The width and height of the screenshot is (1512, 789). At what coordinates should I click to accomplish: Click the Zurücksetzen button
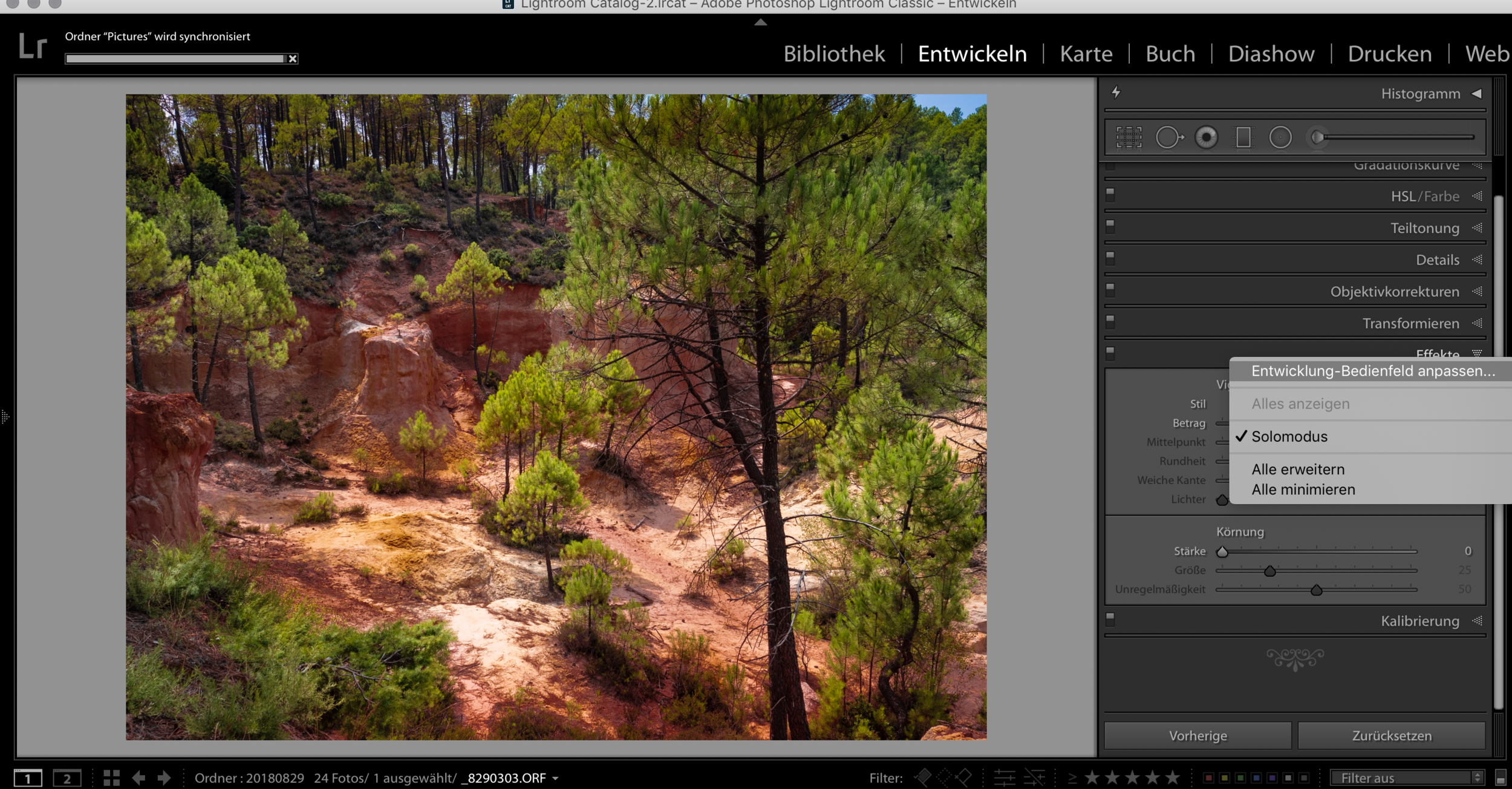coord(1392,736)
